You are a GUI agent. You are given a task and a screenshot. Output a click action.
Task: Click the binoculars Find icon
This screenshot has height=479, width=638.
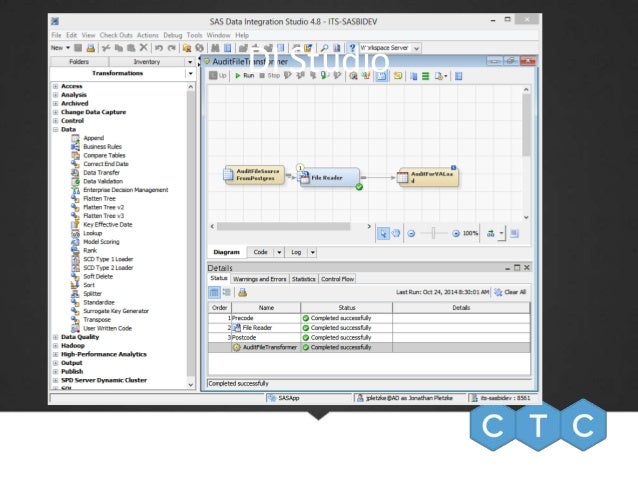point(215,48)
